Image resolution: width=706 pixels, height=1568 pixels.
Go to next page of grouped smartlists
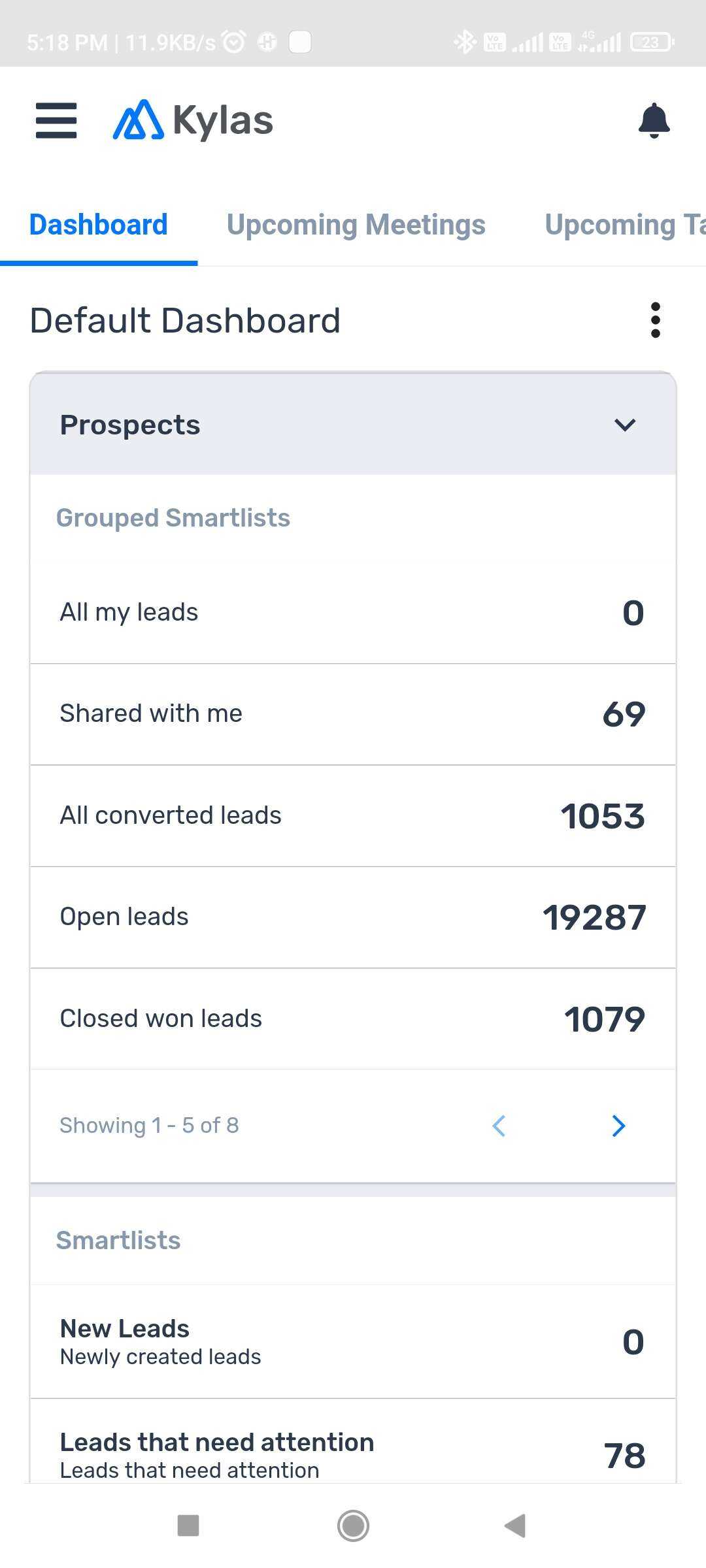click(618, 1126)
